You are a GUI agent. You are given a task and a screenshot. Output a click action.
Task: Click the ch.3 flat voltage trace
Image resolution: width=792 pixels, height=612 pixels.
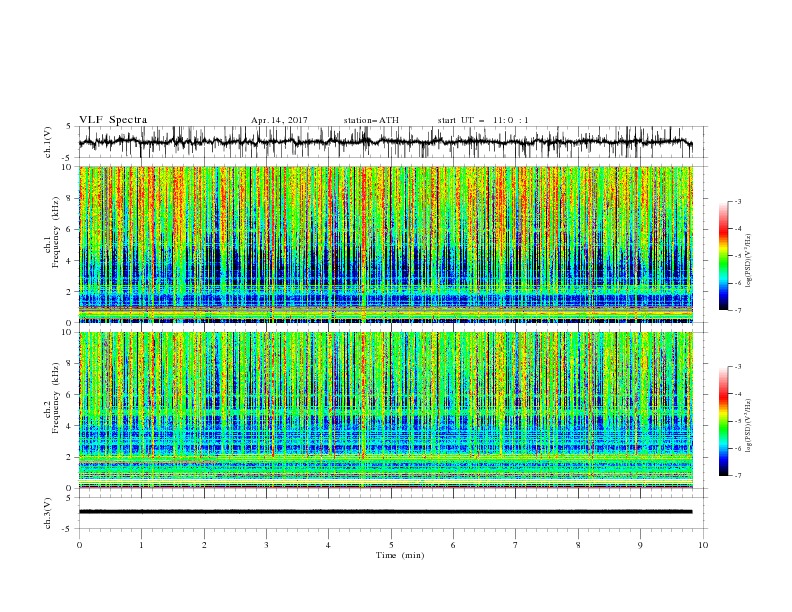coord(385,512)
